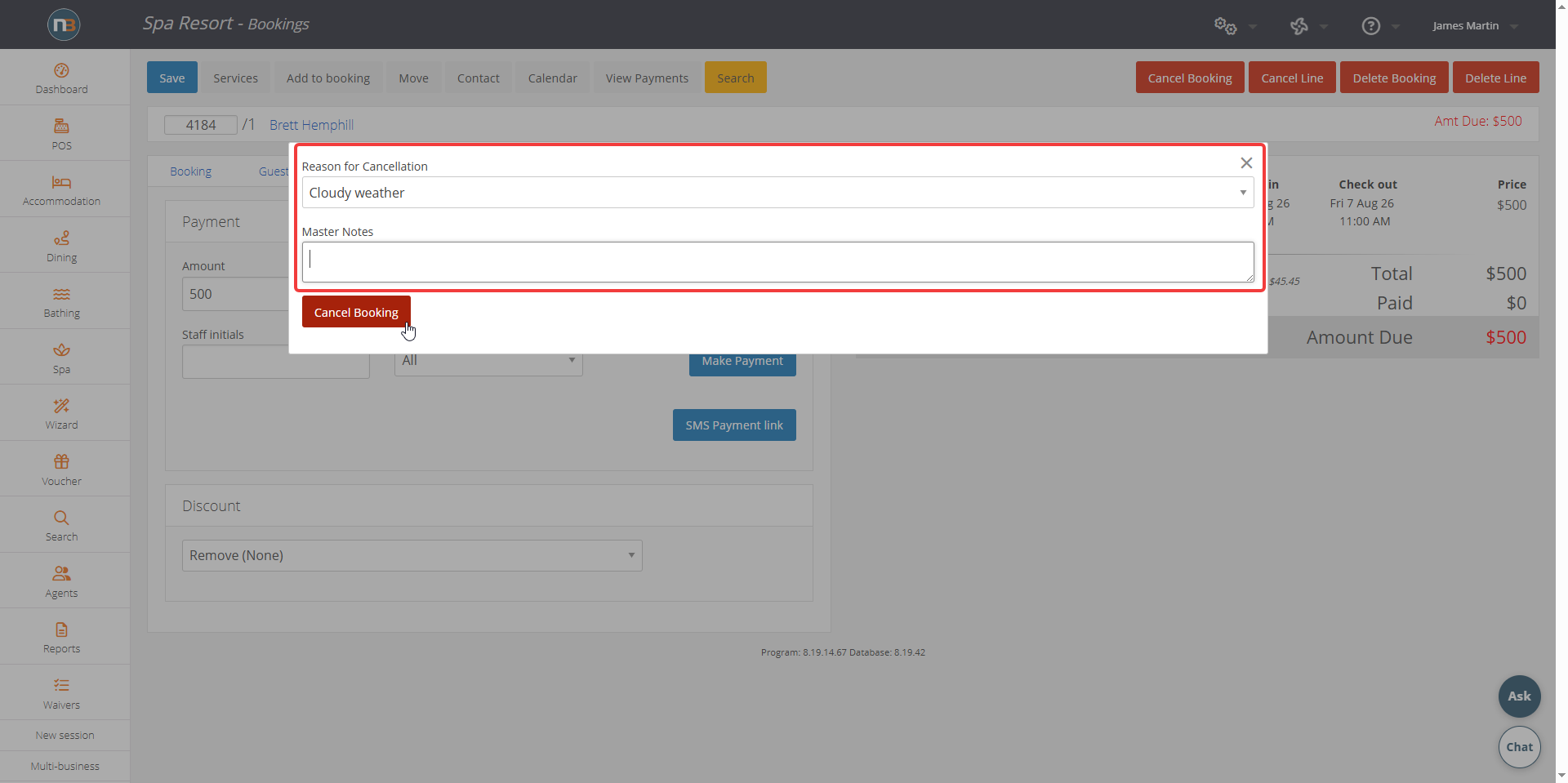Click the Amount field showing 500

237,294
